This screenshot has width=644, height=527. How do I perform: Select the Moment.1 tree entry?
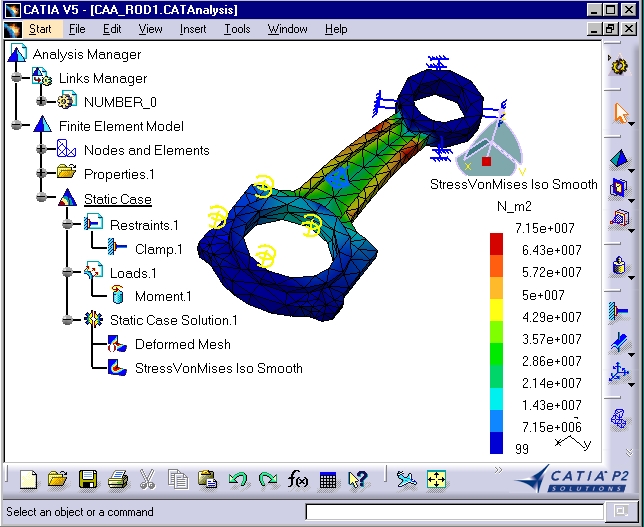click(163, 296)
